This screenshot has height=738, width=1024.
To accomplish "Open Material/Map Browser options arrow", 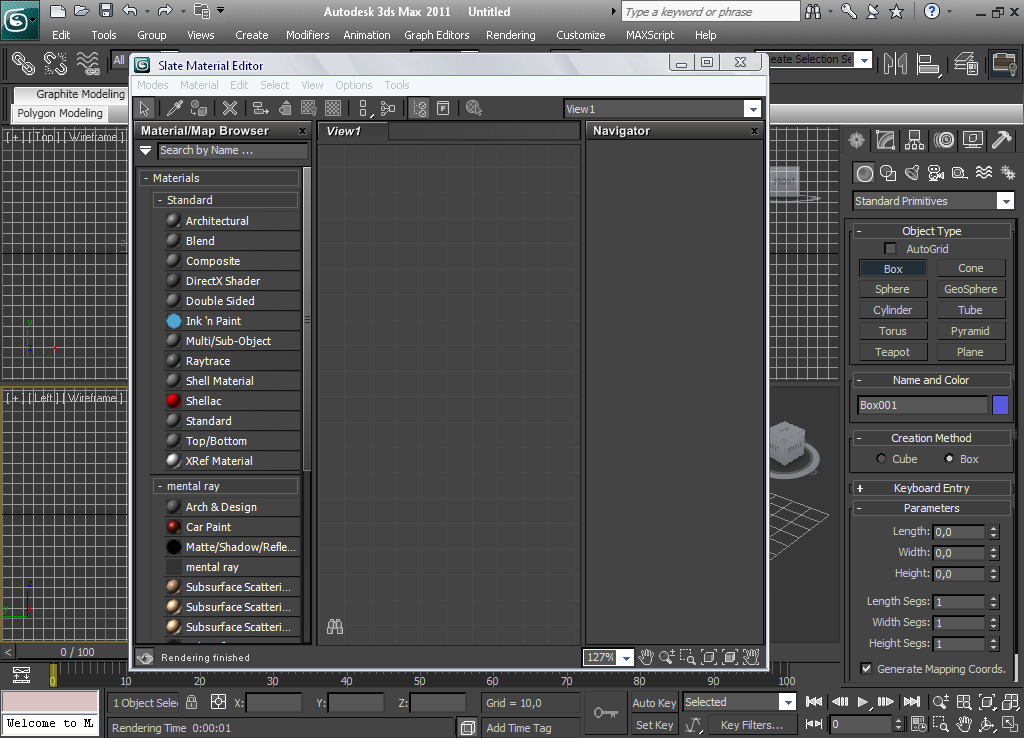I will [146, 150].
